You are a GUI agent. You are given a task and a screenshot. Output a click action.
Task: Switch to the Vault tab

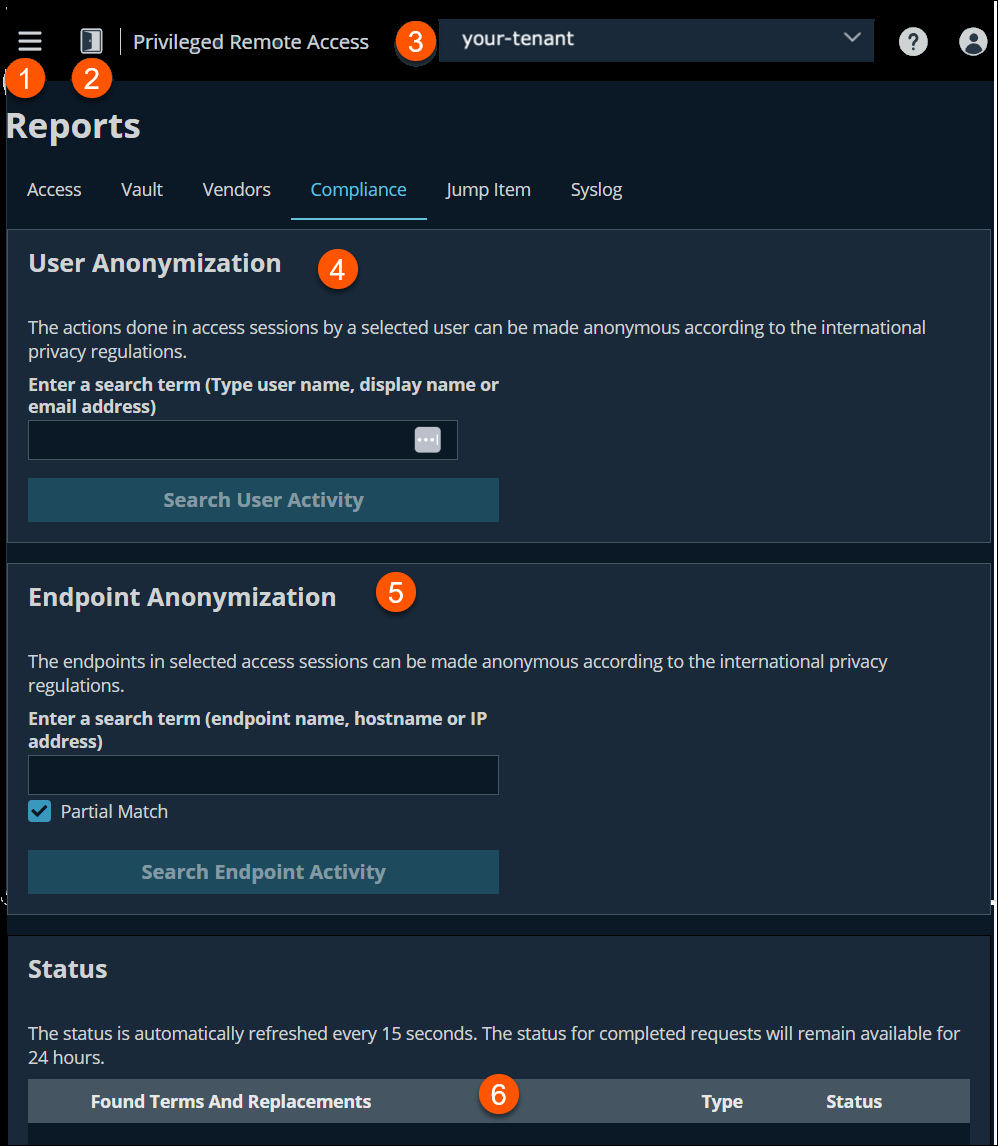coord(142,190)
